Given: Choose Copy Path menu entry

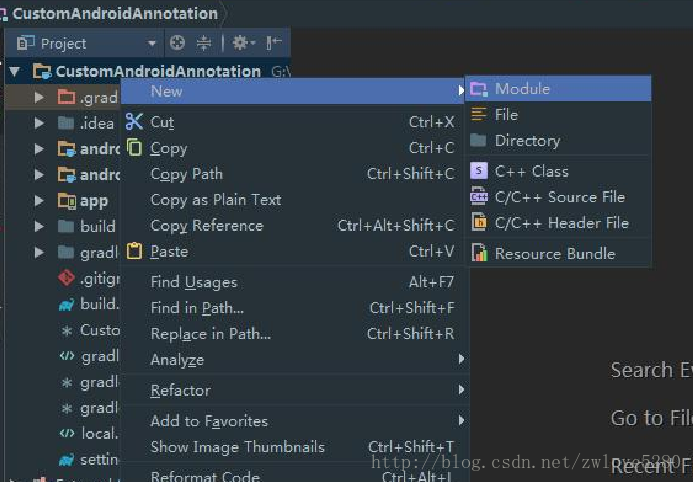Looking at the screenshot, I should pos(293,174).
